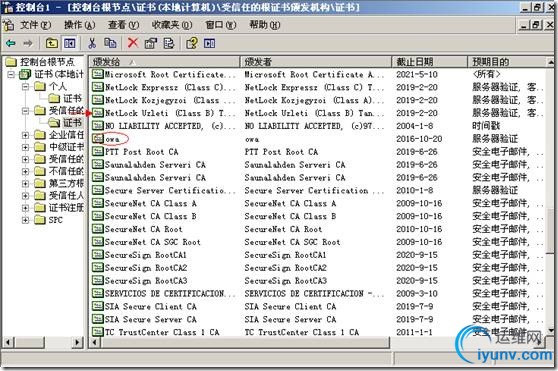Click the tree pane right scroll arrow
This screenshot has height=371, width=558.
[x=77, y=343]
